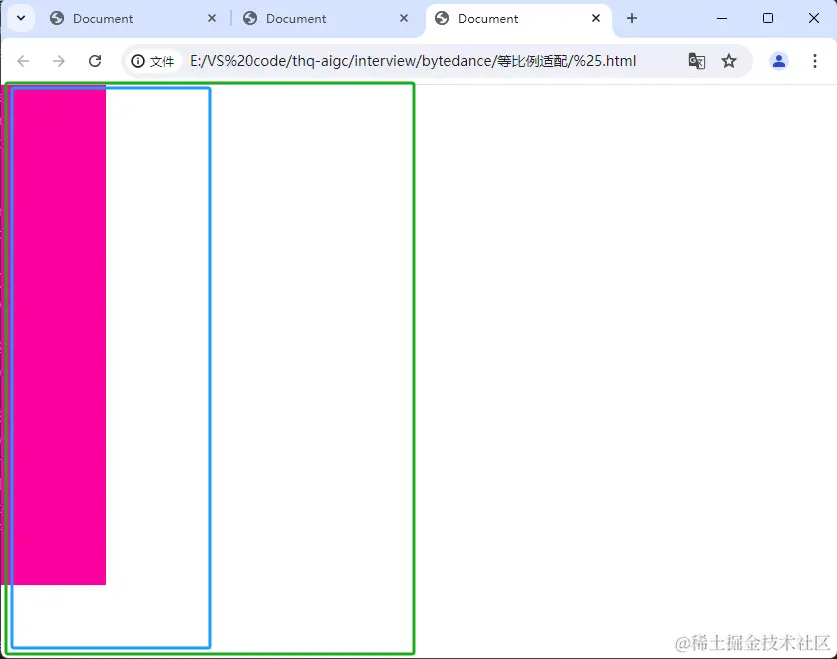Open the Google Translate icon in address bar

(x=696, y=61)
